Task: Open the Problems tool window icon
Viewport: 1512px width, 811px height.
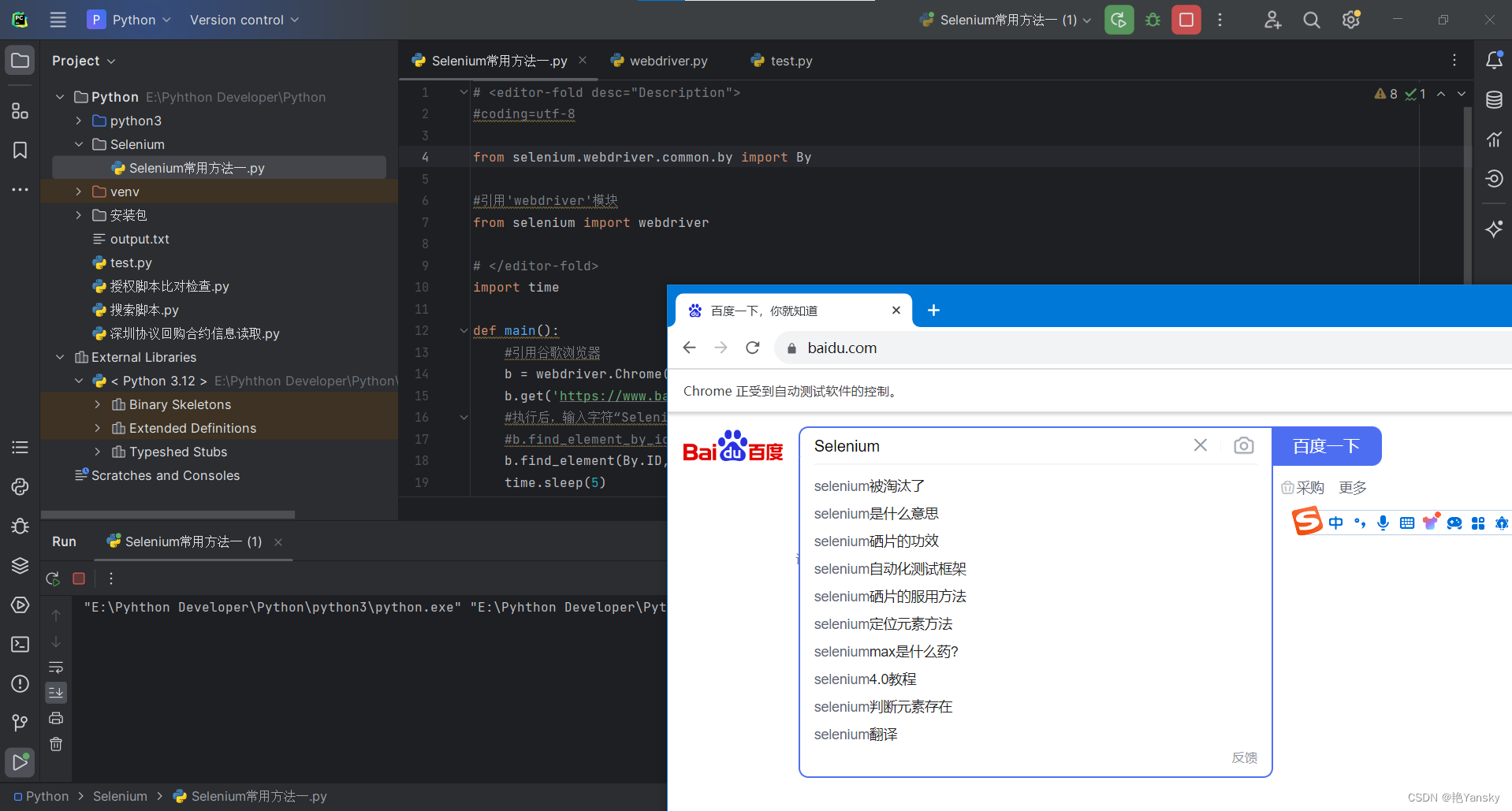Action: click(20, 683)
